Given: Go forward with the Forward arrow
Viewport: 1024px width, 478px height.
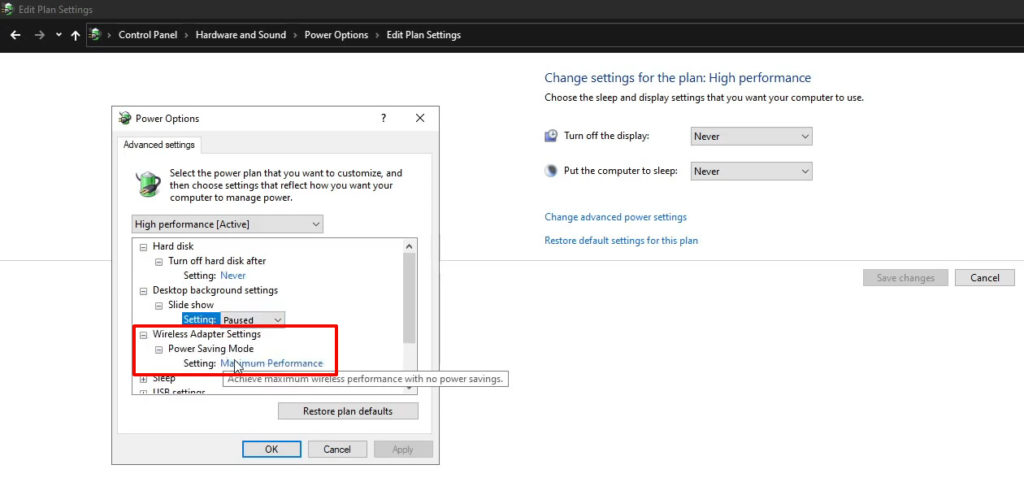Looking at the screenshot, I should click(39, 35).
